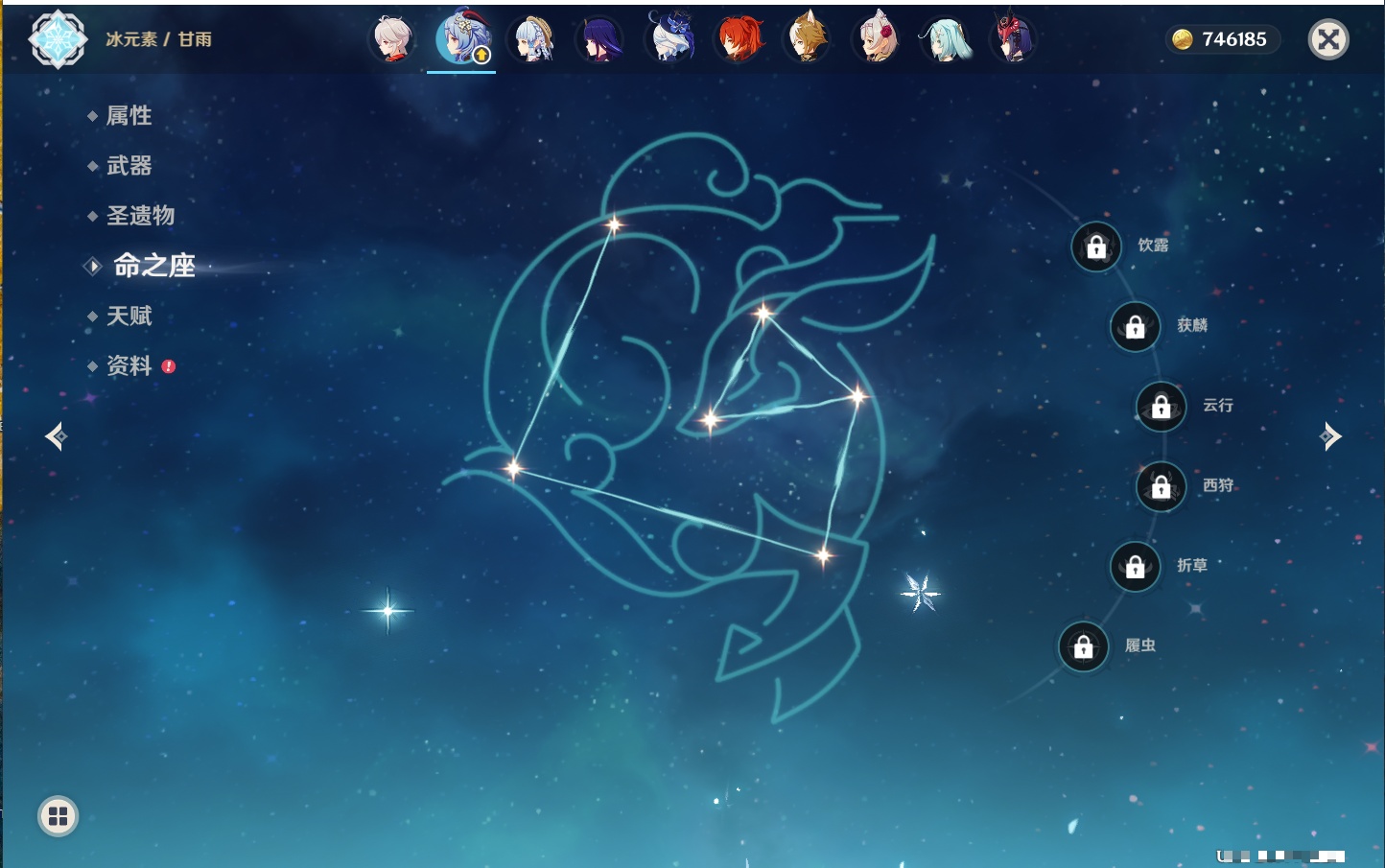The width and height of the screenshot is (1385, 868).
Task: Select the dark purple-haired character portrait
Action: tap(601, 39)
